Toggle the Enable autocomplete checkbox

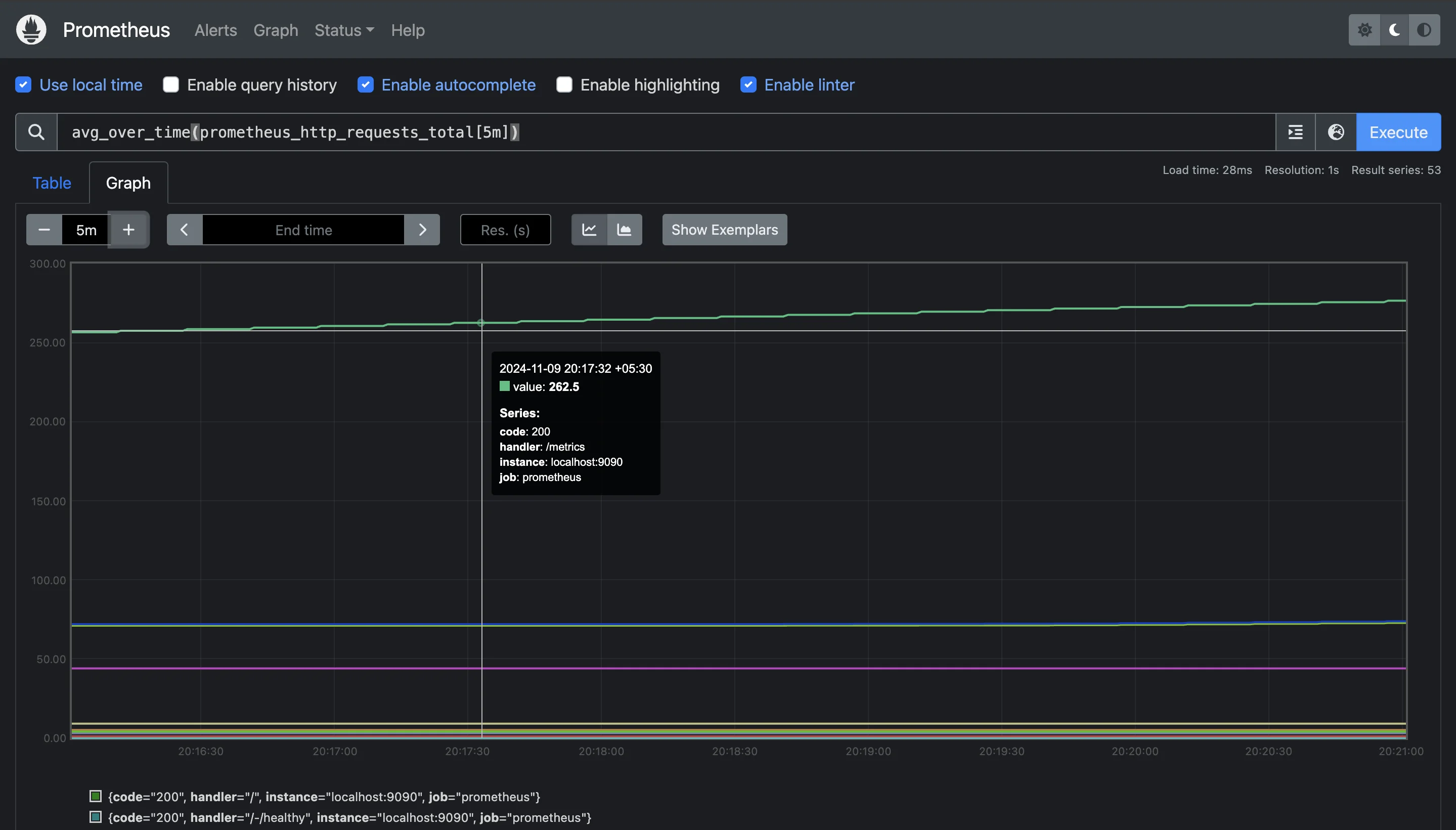(x=365, y=84)
